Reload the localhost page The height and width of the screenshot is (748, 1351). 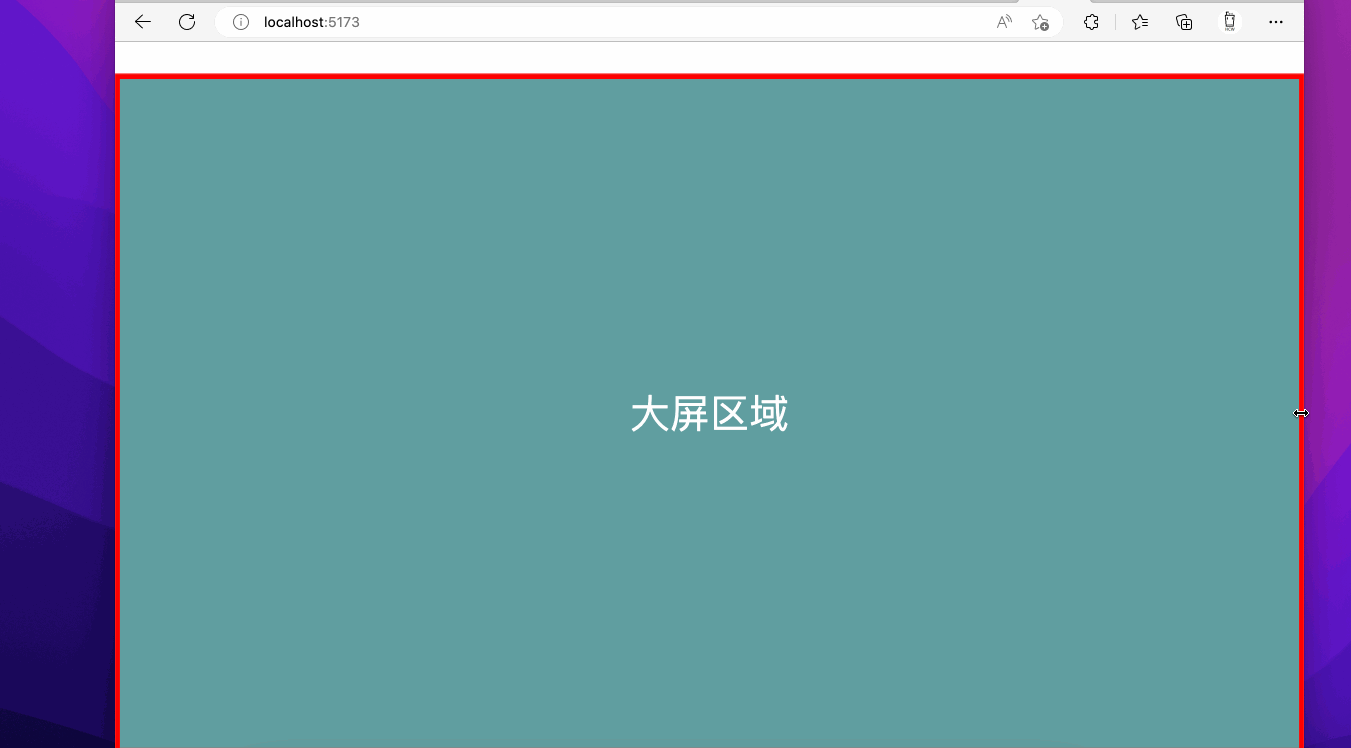pyautogui.click(x=187, y=22)
